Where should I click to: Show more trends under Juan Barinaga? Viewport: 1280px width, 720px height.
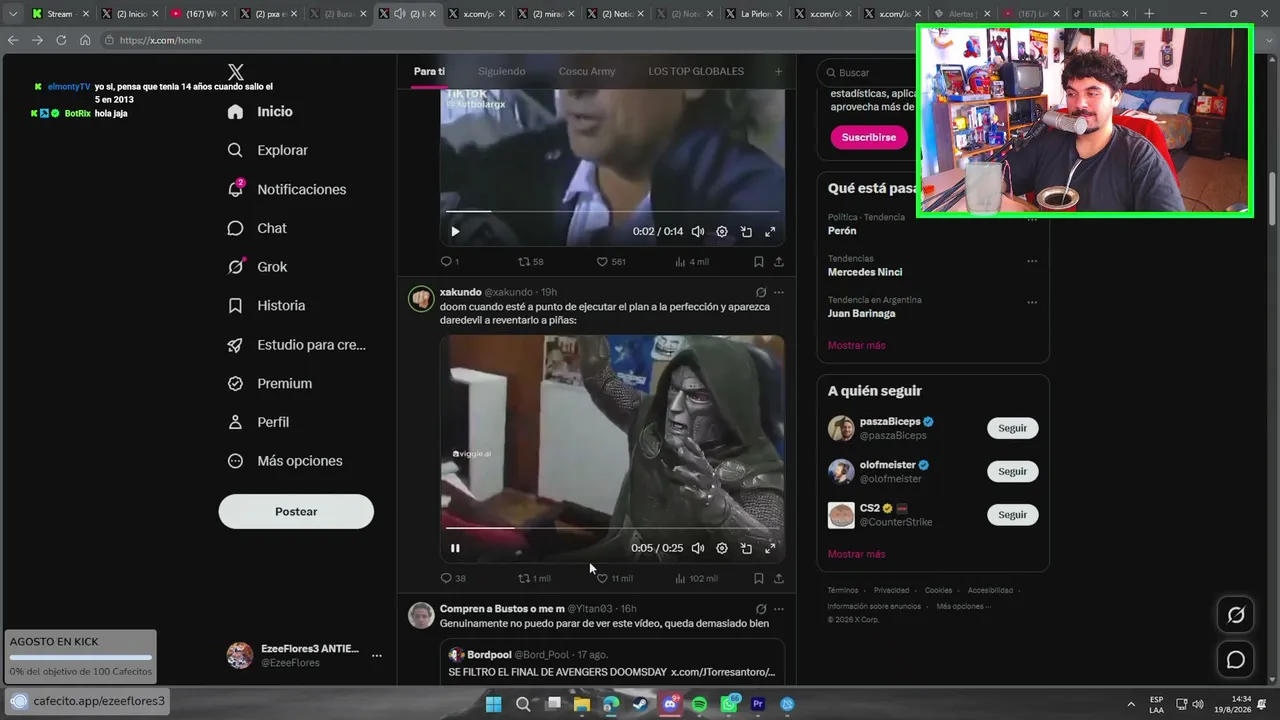(x=856, y=345)
